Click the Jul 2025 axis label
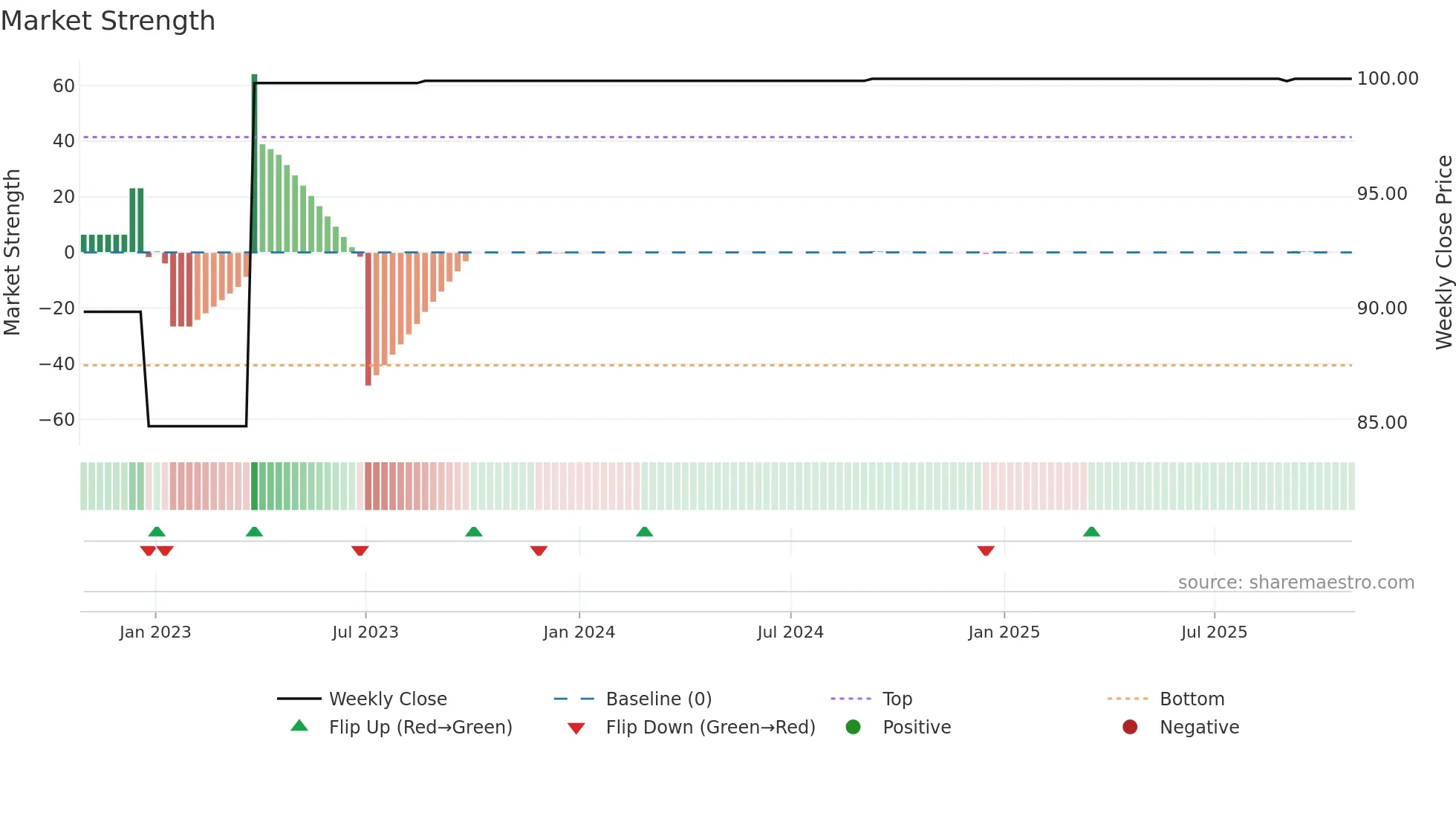This screenshot has width=1456, height=819. (1215, 632)
